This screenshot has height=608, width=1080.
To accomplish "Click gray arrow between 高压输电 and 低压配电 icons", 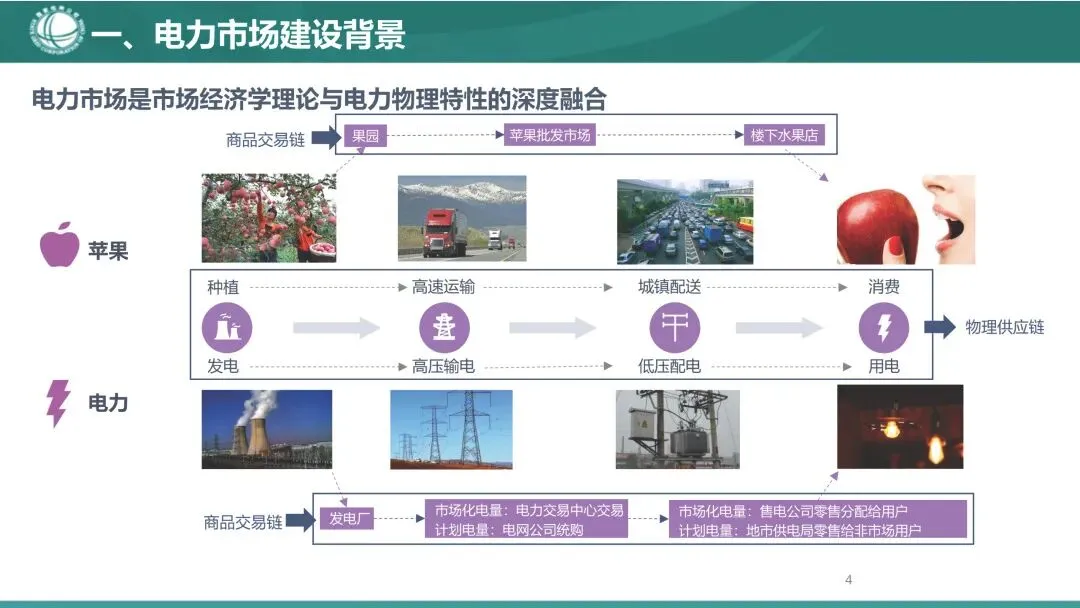I will click(x=552, y=327).
